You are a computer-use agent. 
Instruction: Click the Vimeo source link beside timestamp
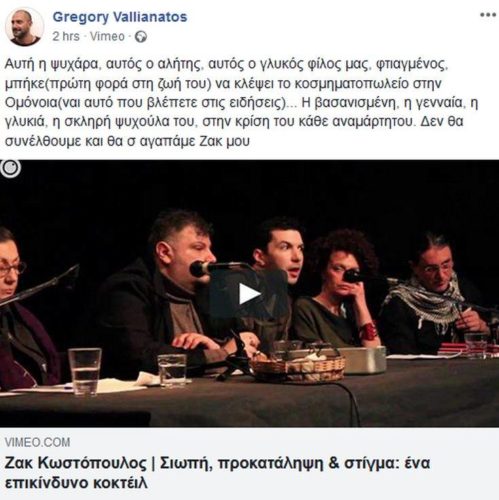point(107,36)
